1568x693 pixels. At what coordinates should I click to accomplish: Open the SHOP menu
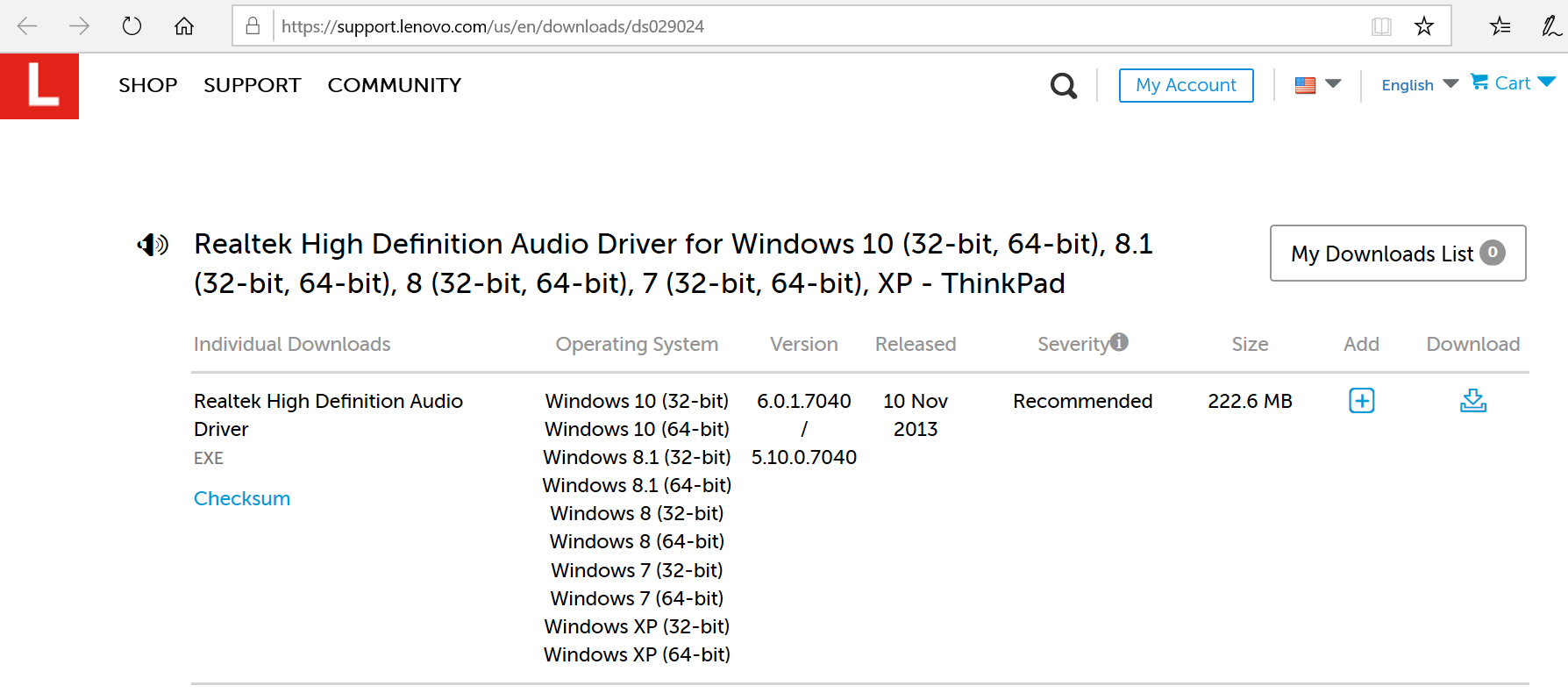coord(148,85)
